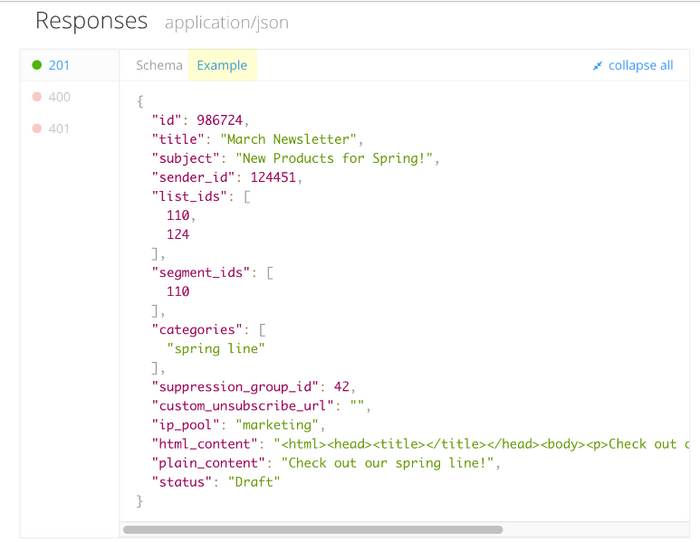
Task: Select the 201 response code
Action: (x=59, y=65)
